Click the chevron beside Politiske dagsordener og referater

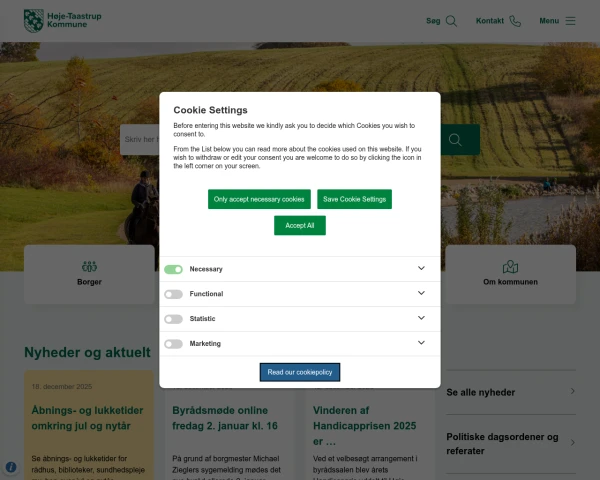coord(572,443)
